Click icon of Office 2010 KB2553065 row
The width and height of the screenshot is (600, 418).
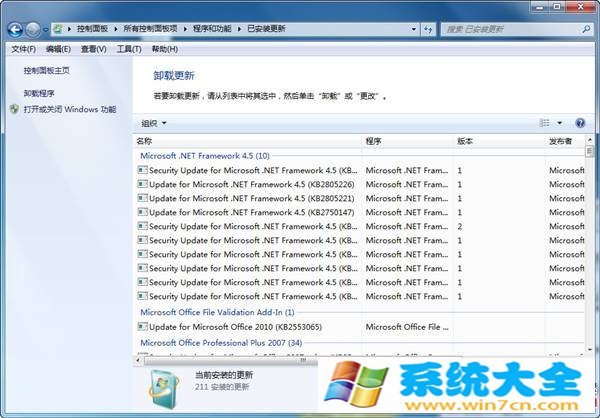point(142,327)
